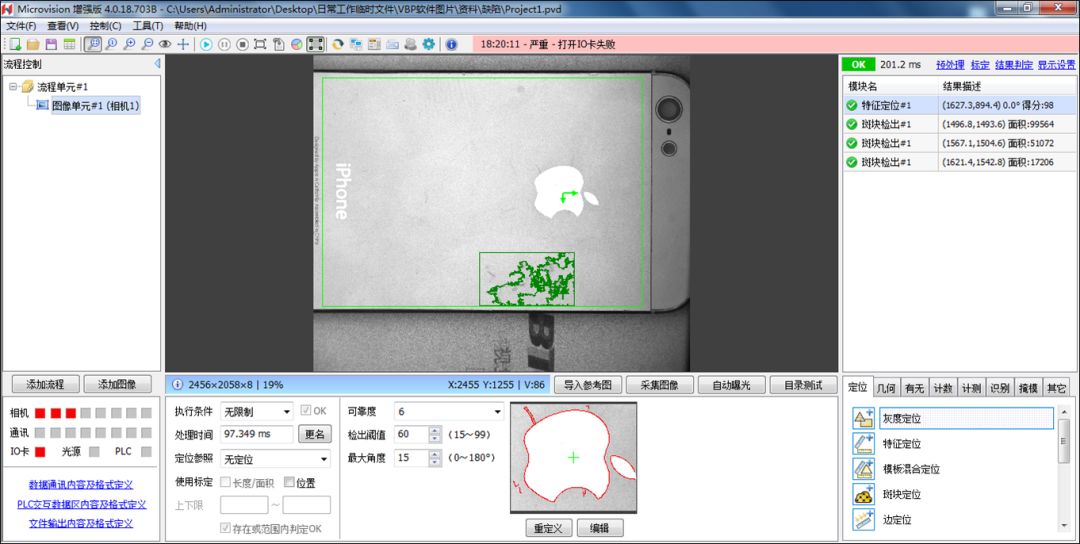
Task: Click the open folder toolbar icon
Action: pyautogui.click(x=33, y=44)
